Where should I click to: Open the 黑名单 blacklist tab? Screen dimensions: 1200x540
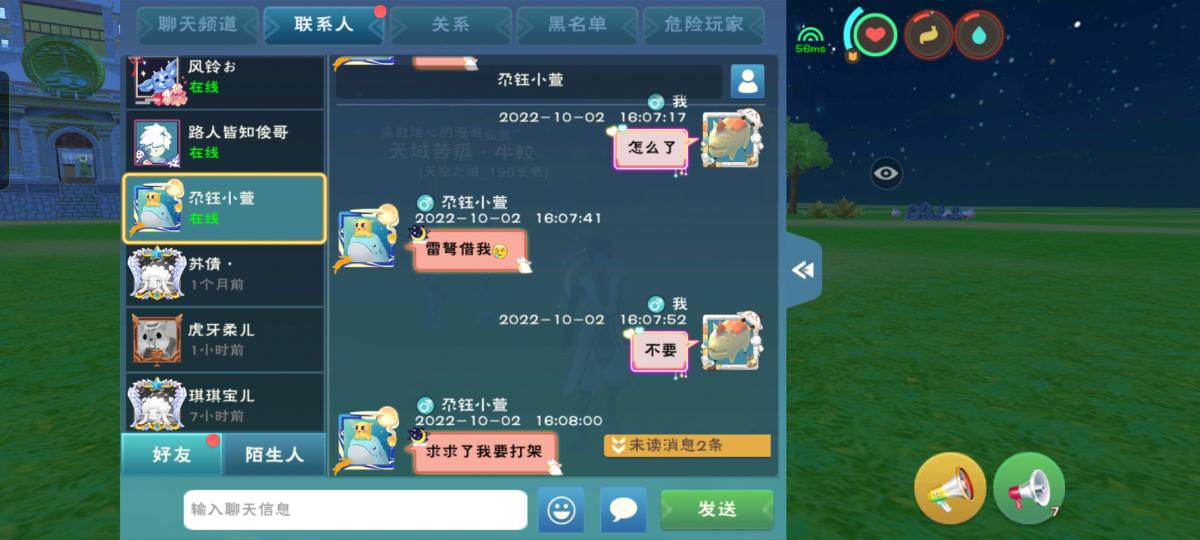(577, 25)
